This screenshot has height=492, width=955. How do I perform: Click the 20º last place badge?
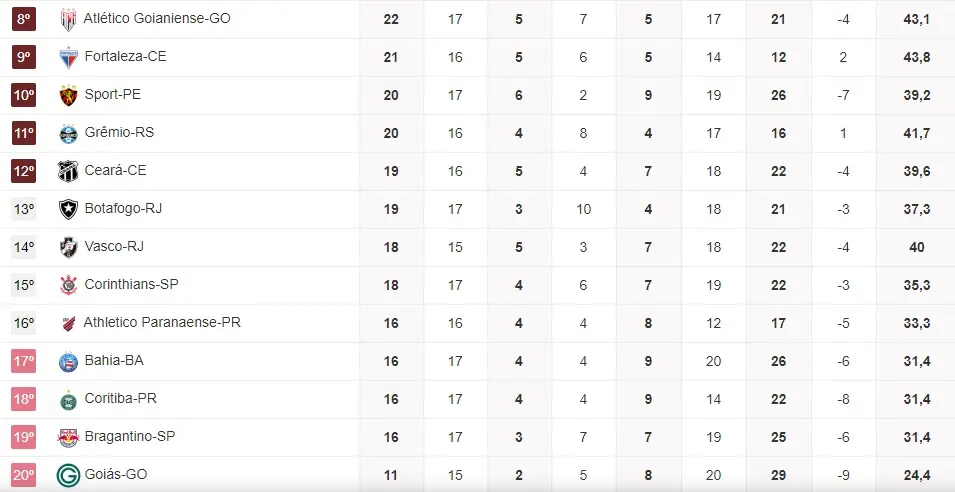pos(24,475)
